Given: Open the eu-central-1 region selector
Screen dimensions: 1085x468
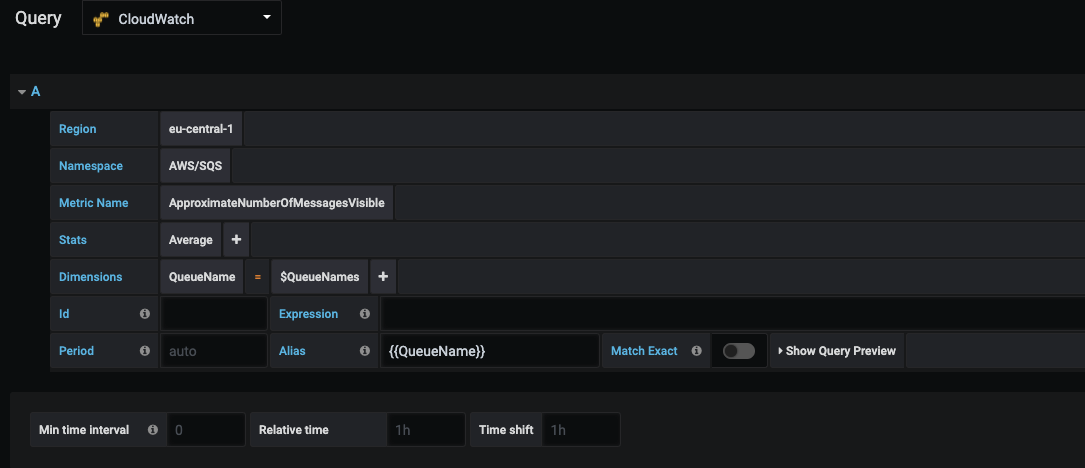Looking at the screenshot, I should click(201, 129).
